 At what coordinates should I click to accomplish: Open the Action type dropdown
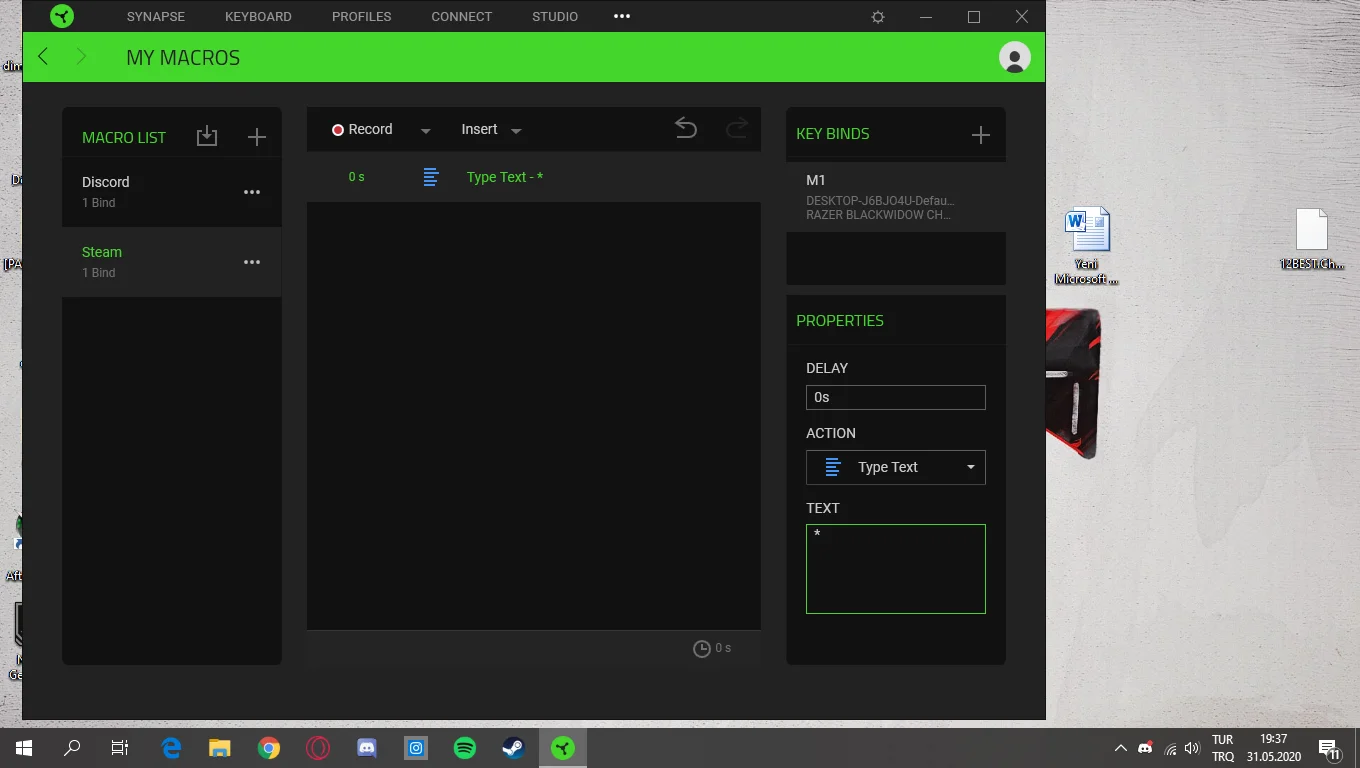point(896,467)
